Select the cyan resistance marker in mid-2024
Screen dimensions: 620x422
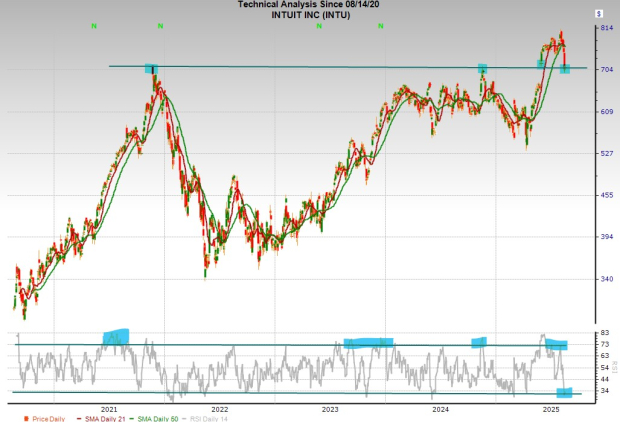point(482,69)
